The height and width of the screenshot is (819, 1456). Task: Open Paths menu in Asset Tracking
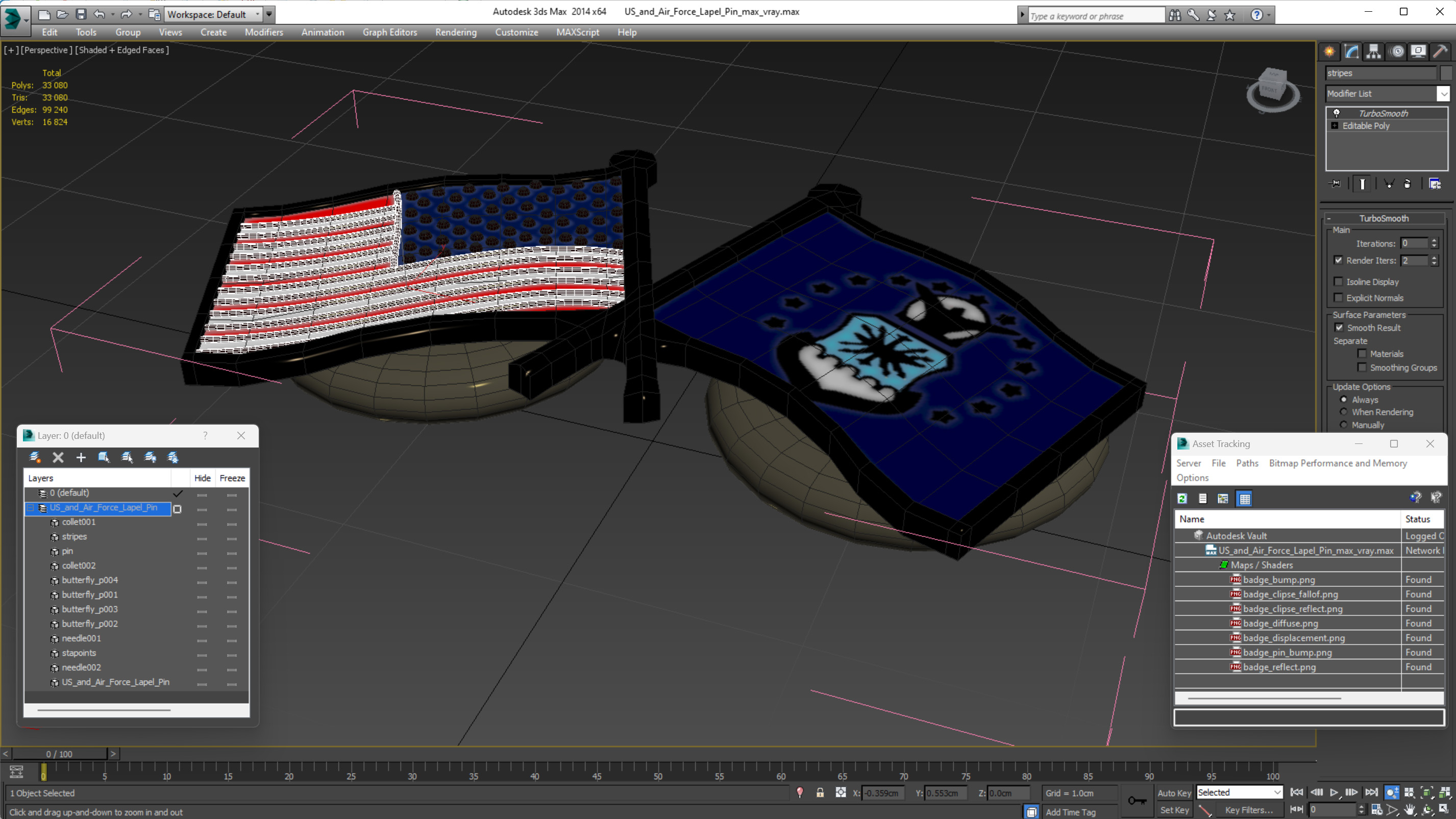[x=1247, y=463]
